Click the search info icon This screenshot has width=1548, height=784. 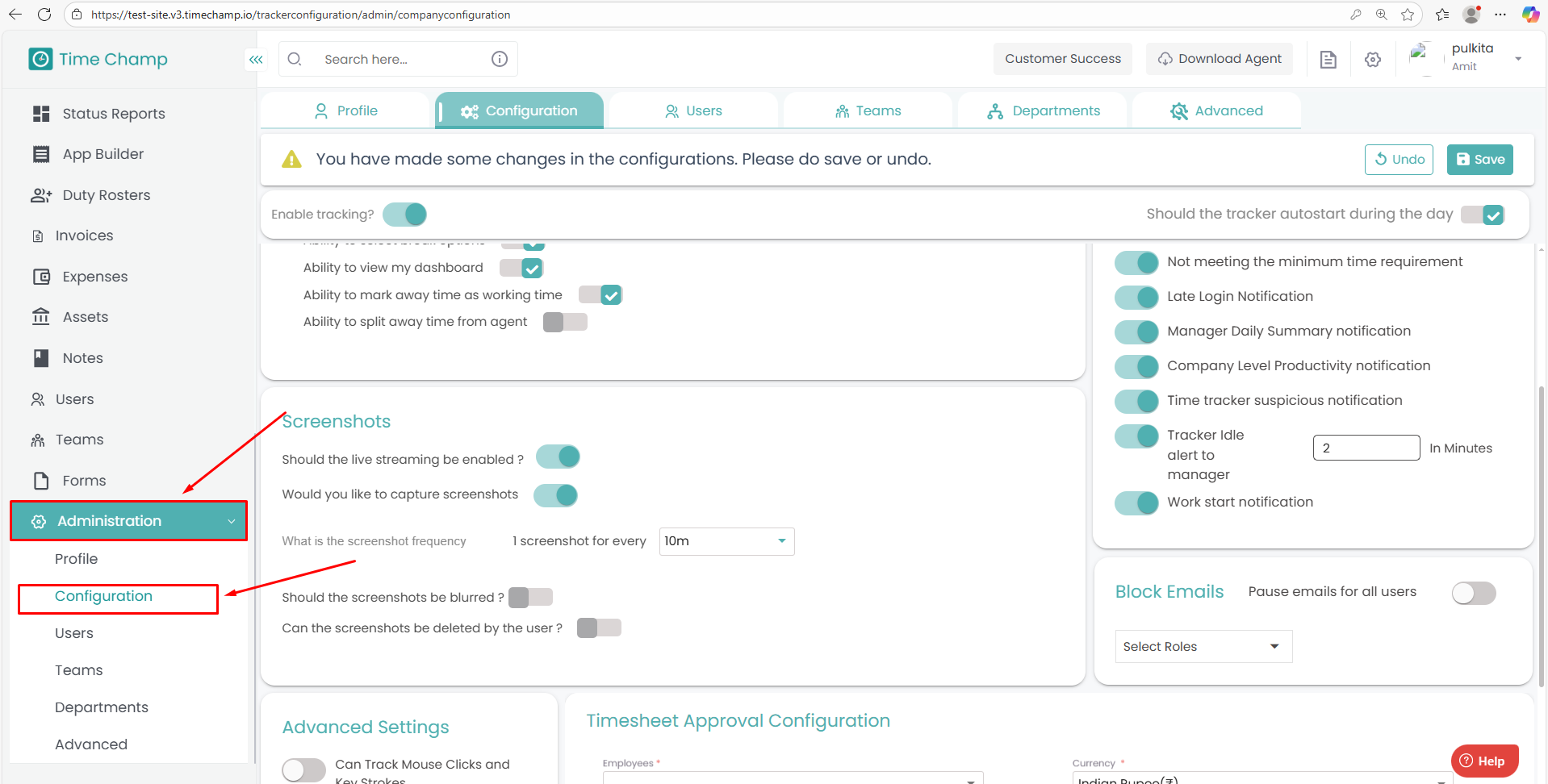pos(500,59)
